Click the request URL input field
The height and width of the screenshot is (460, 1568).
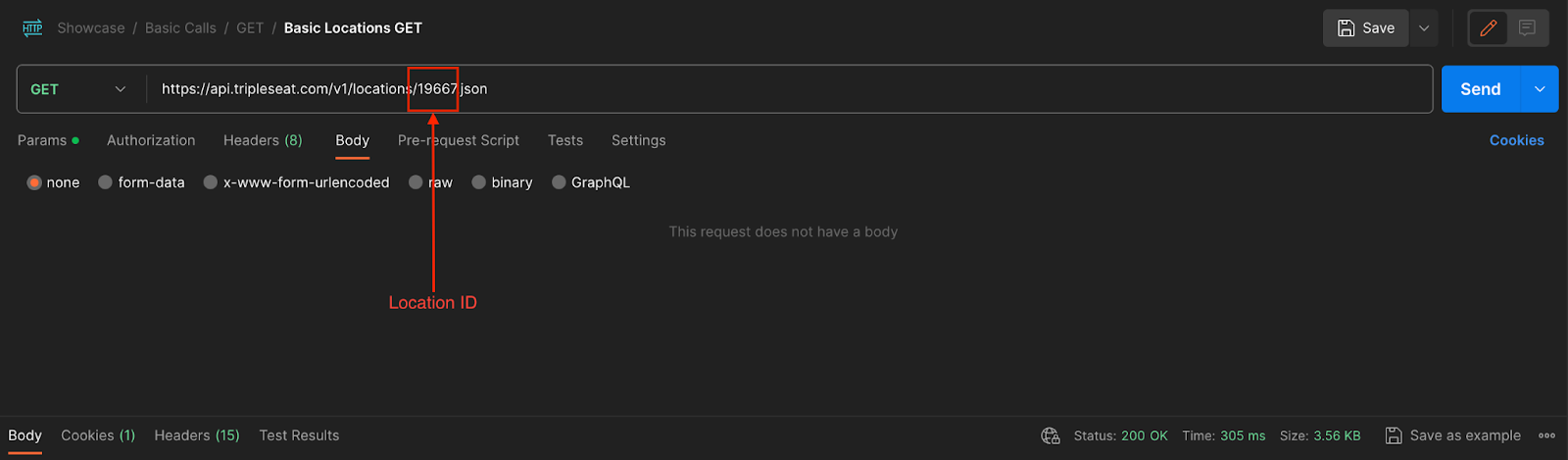[x=790, y=89]
